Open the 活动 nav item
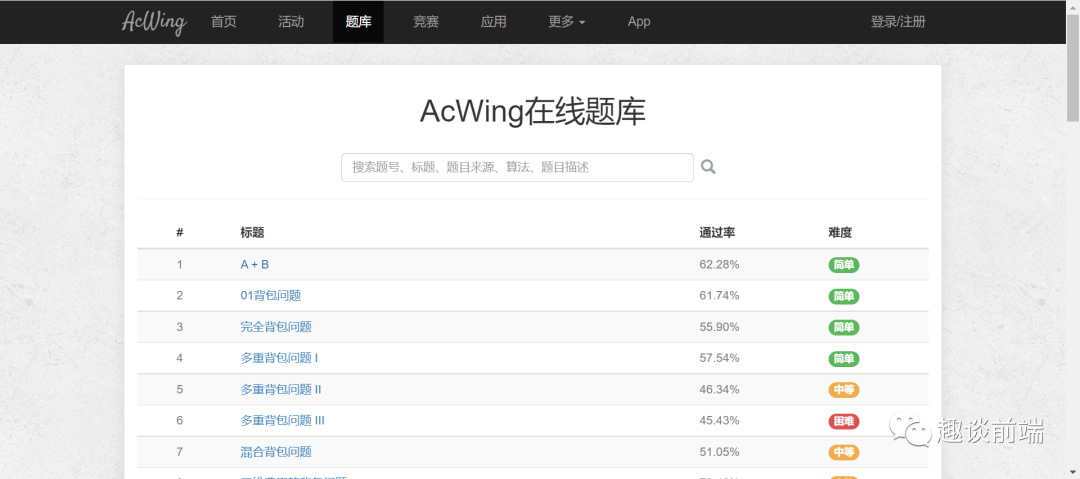The height and width of the screenshot is (479, 1080). [x=291, y=22]
